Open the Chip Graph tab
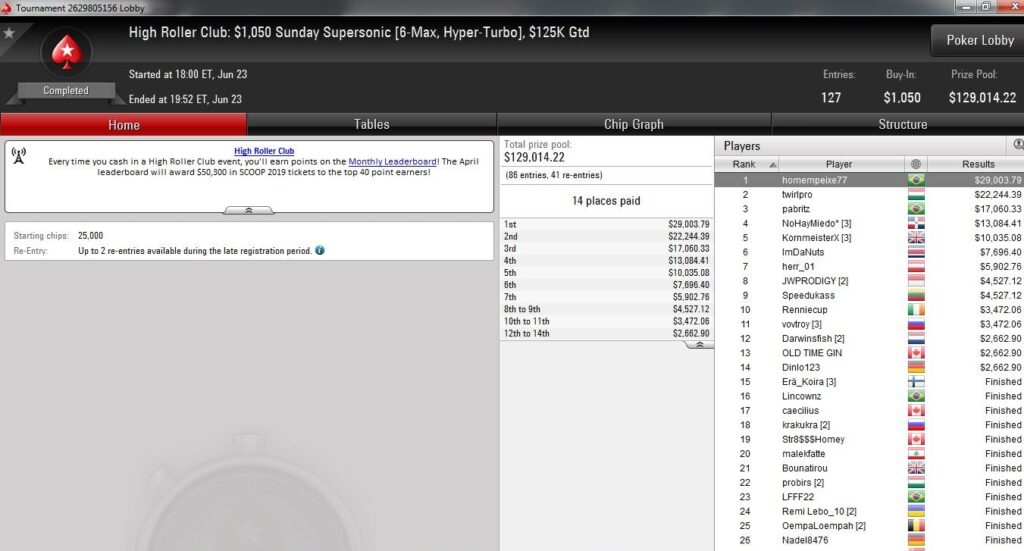This screenshot has width=1024, height=551. coord(633,124)
